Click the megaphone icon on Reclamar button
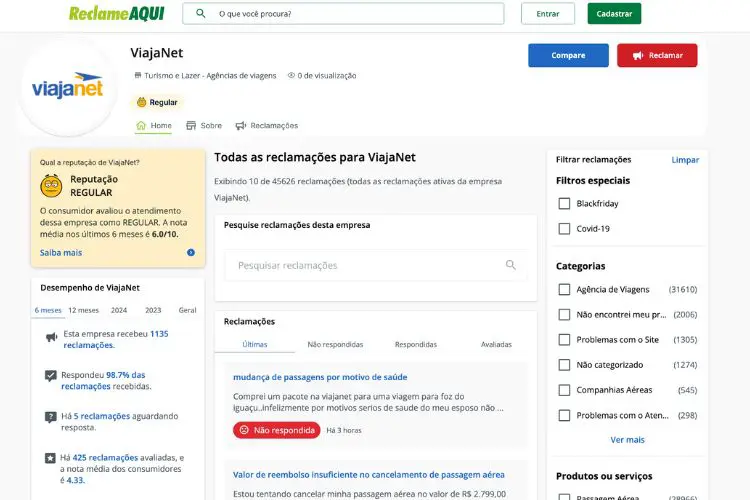The width and height of the screenshot is (750, 500). coord(638,56)
